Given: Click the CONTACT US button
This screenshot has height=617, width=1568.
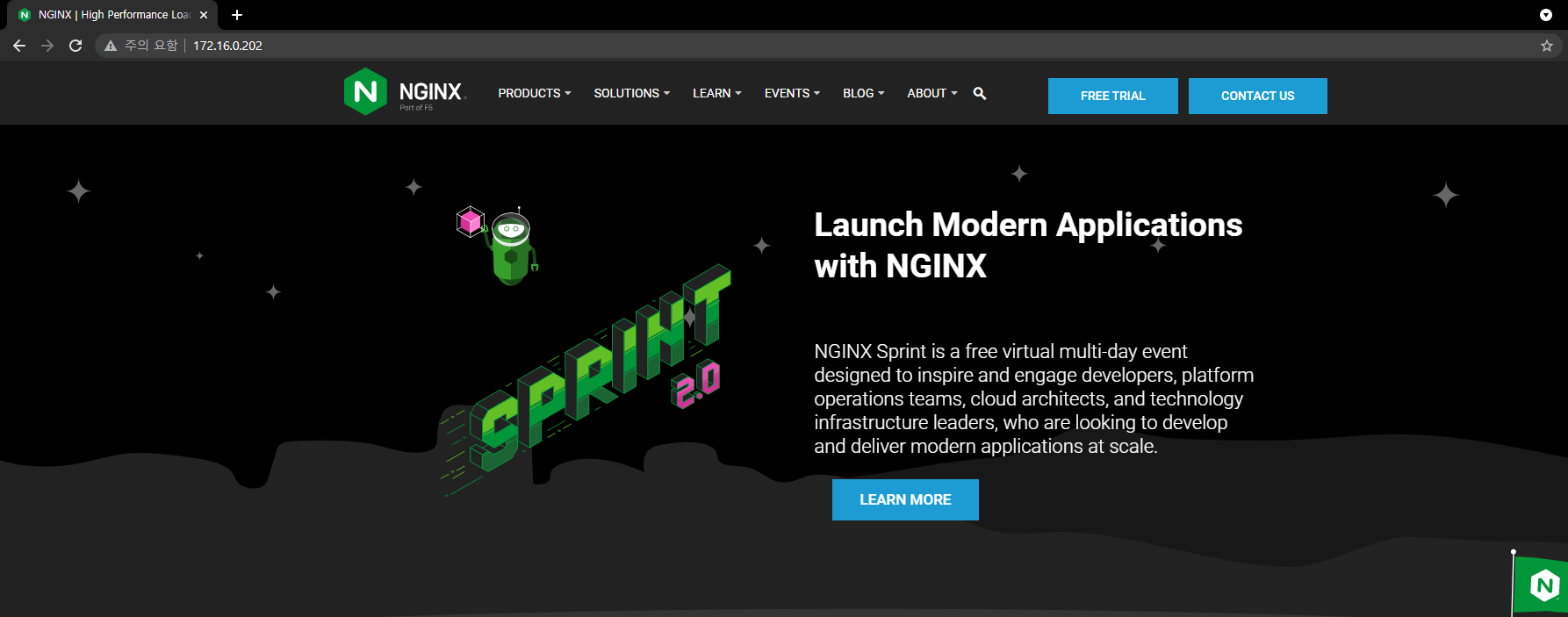Looking at the screenshot, I should click(x=1258, y=96).
